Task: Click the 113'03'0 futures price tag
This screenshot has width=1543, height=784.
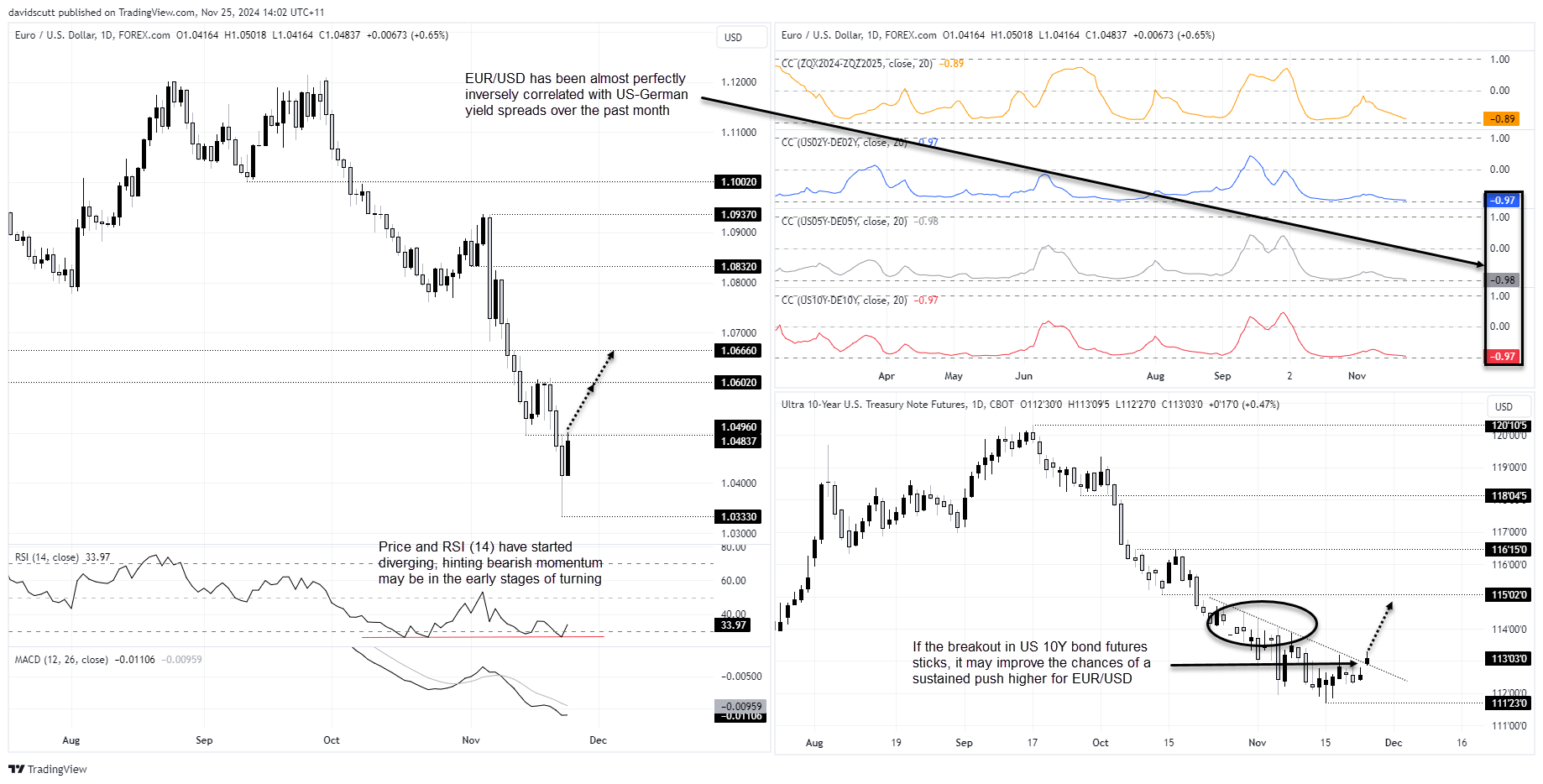Action: pos(1509,659)
